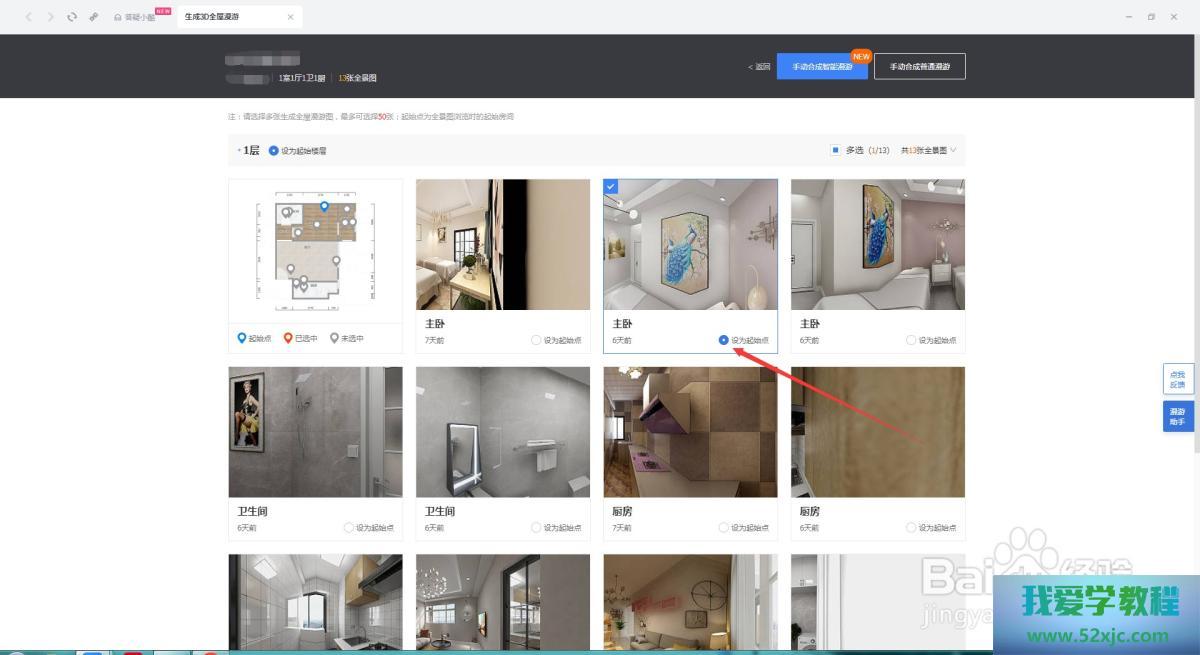Expand the 共13张全景图 dropdown chevron
Viewport: 1200px width, 655px height.
click(953, 150)
